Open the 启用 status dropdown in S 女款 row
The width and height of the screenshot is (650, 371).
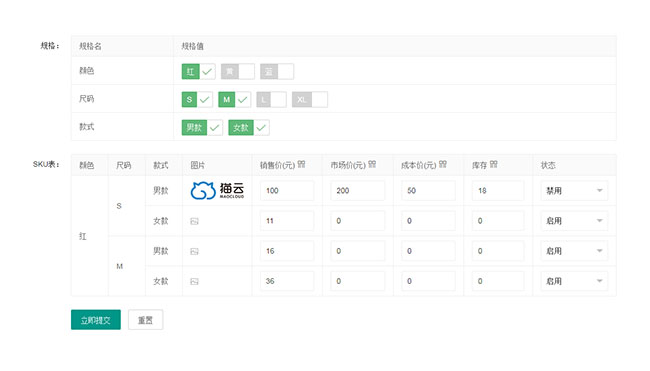click(x=574, y=221)
